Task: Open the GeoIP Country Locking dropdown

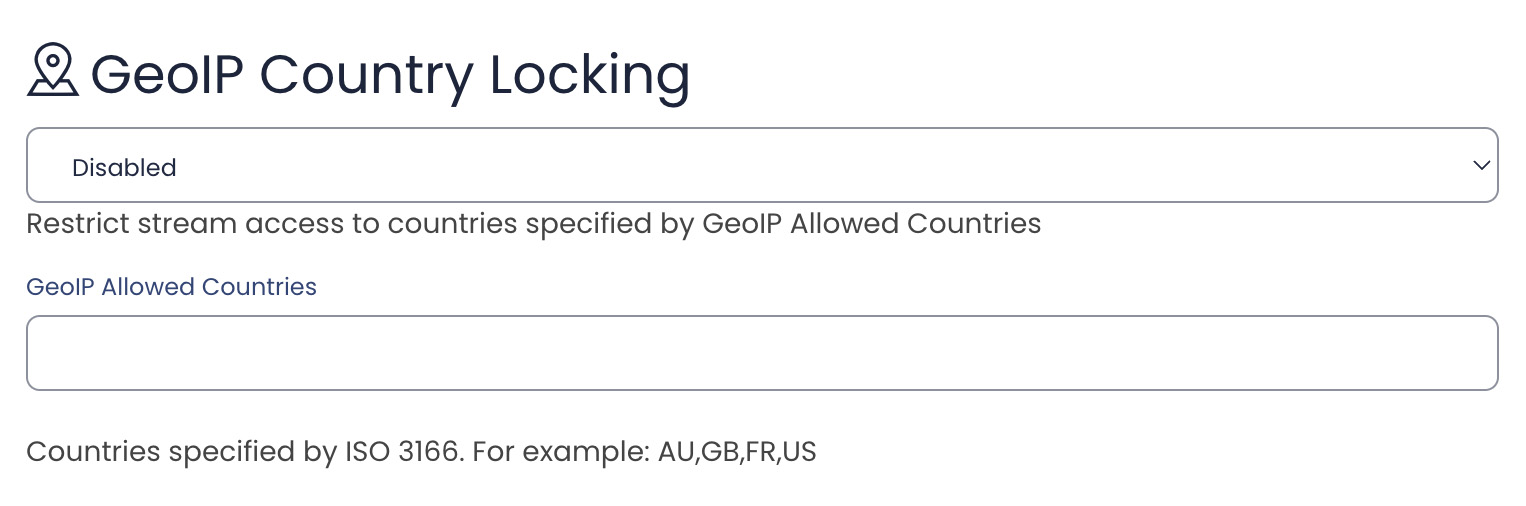Action: pyautogui.click(x=760, y=166)
